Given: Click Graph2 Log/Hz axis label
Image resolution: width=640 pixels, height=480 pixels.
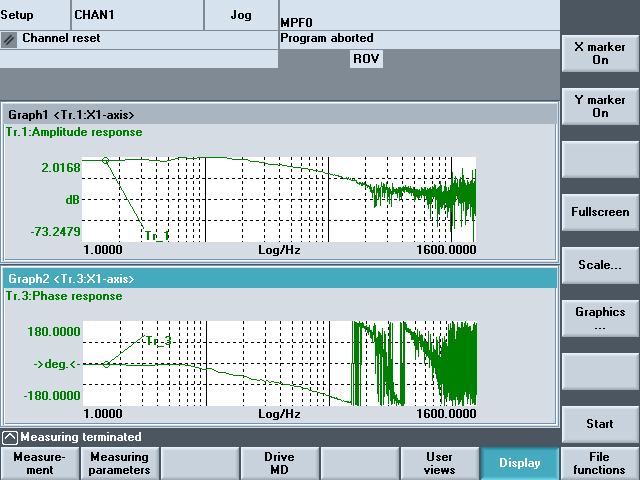Looking at the screenshot, I should [279, 414].
